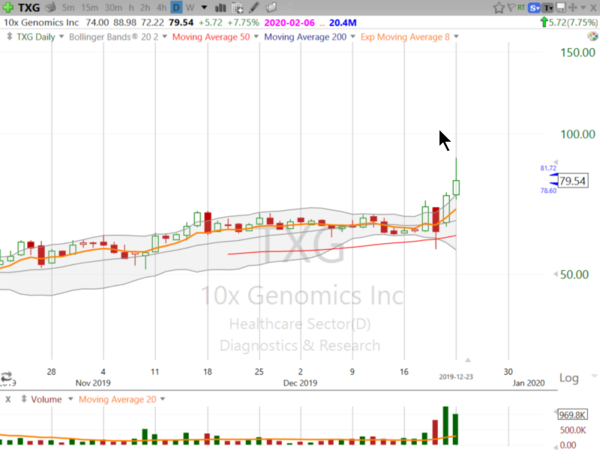This screenshot has width=600, height=450.
Task: Open the news icon beside TXG
Action: point(50,7)
